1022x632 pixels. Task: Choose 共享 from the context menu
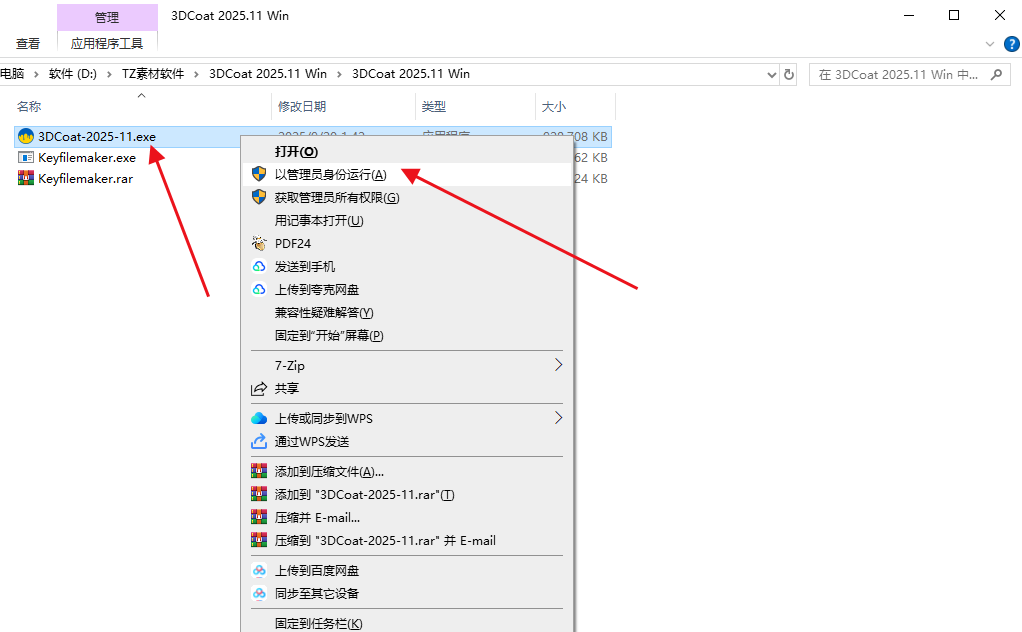(407, 388)
